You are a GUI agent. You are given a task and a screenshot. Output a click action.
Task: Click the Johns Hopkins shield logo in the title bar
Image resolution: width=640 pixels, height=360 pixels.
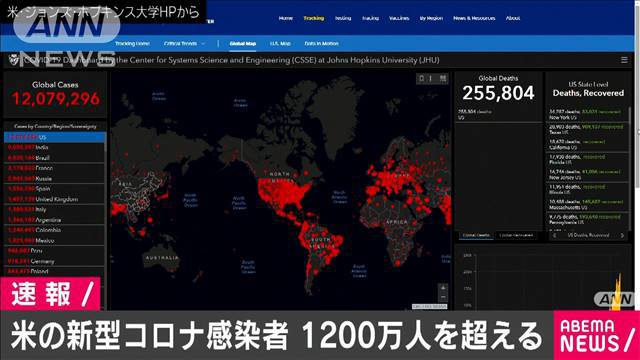pos(13,60)
